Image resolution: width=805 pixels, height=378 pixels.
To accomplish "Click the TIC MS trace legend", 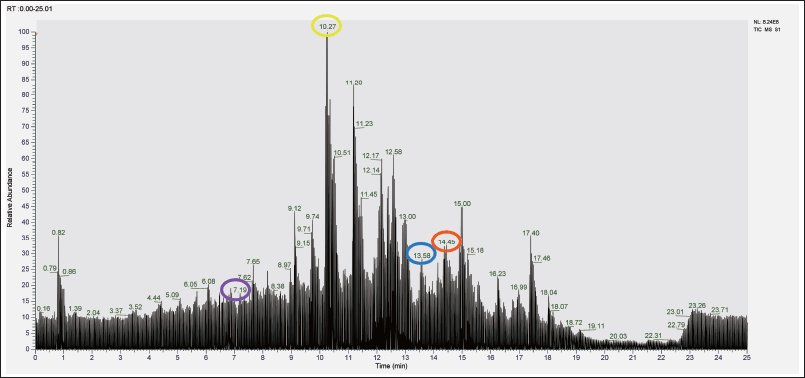I will [767, 30].
